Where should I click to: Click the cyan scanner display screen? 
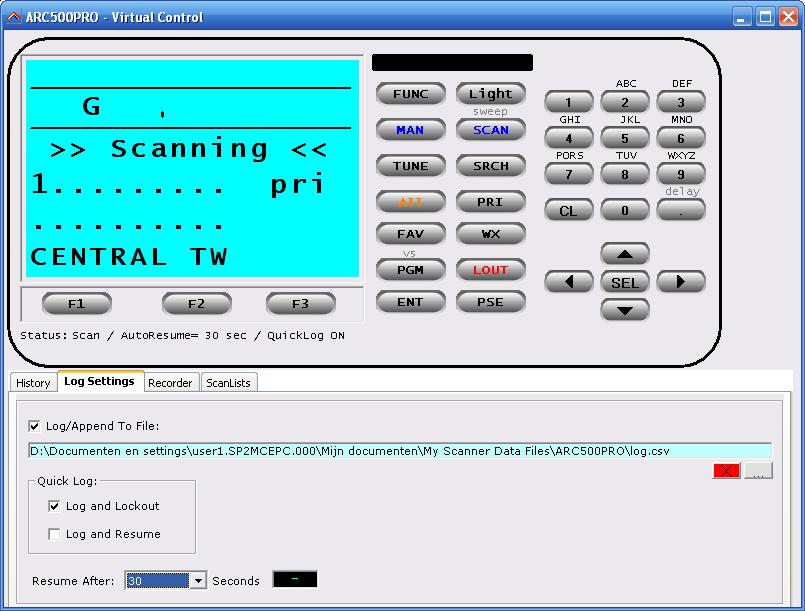(192, 168)
